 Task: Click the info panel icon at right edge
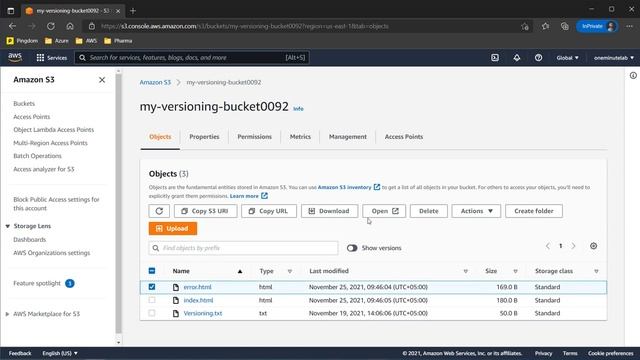coord(633,76)
